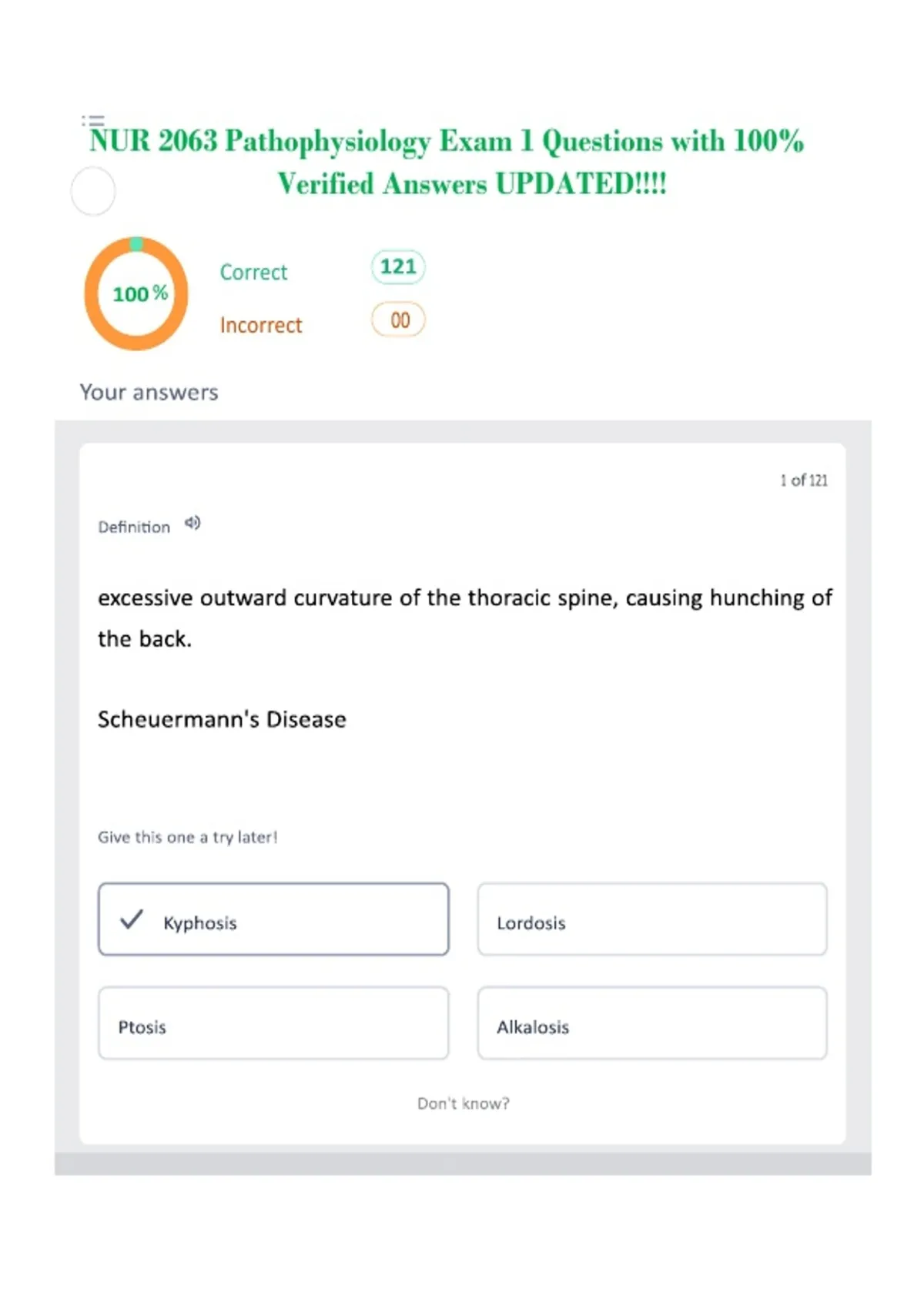Click the 100% orange progress ring
Screen dimensions: 924x1309
136,293
